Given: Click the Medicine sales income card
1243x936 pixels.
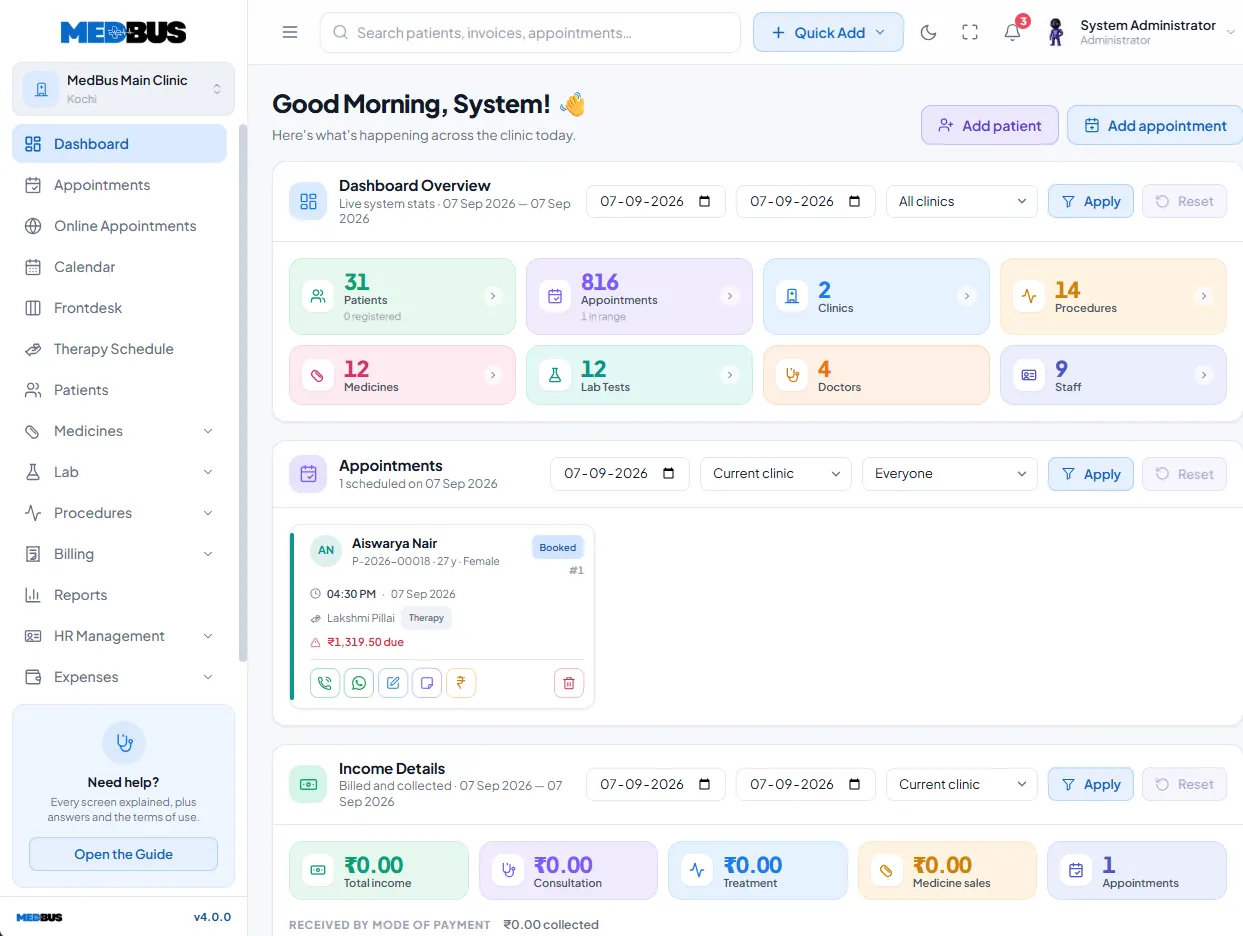Looking at the screenshot, I should point(947,870).
